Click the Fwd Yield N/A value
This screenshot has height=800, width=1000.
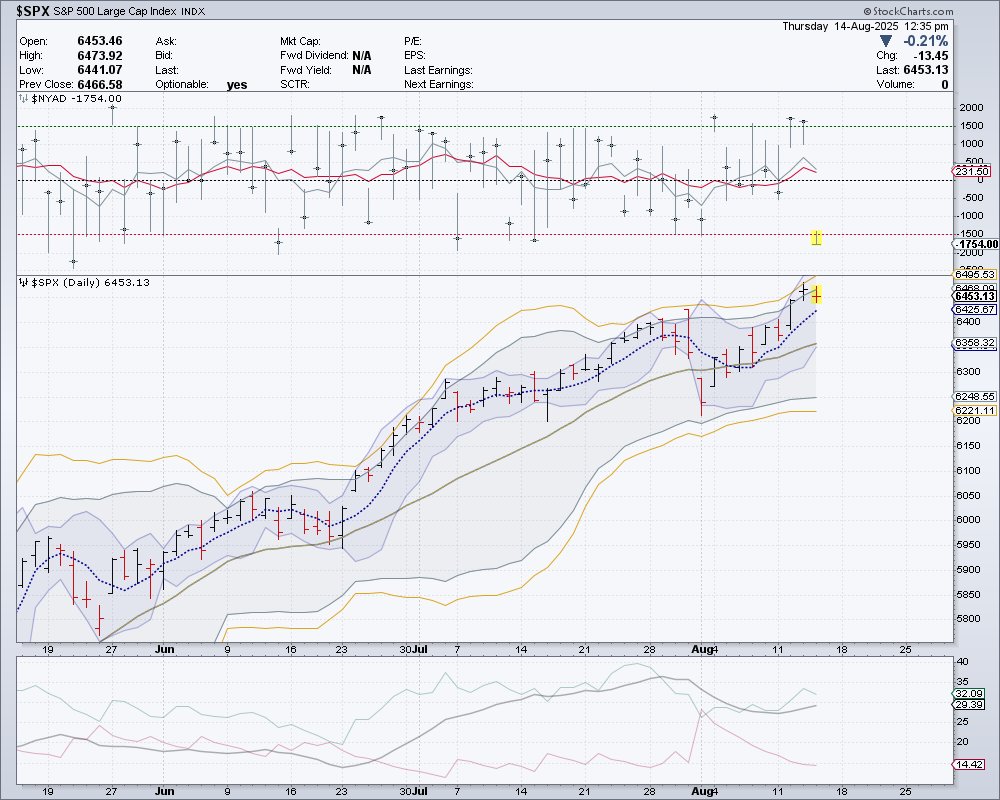pos(362,70)
